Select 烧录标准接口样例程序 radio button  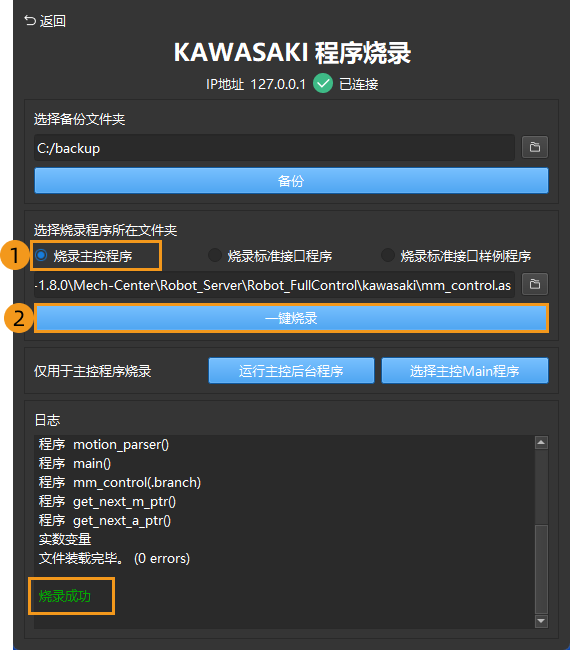pyautogui.click(x=388, y=255)
